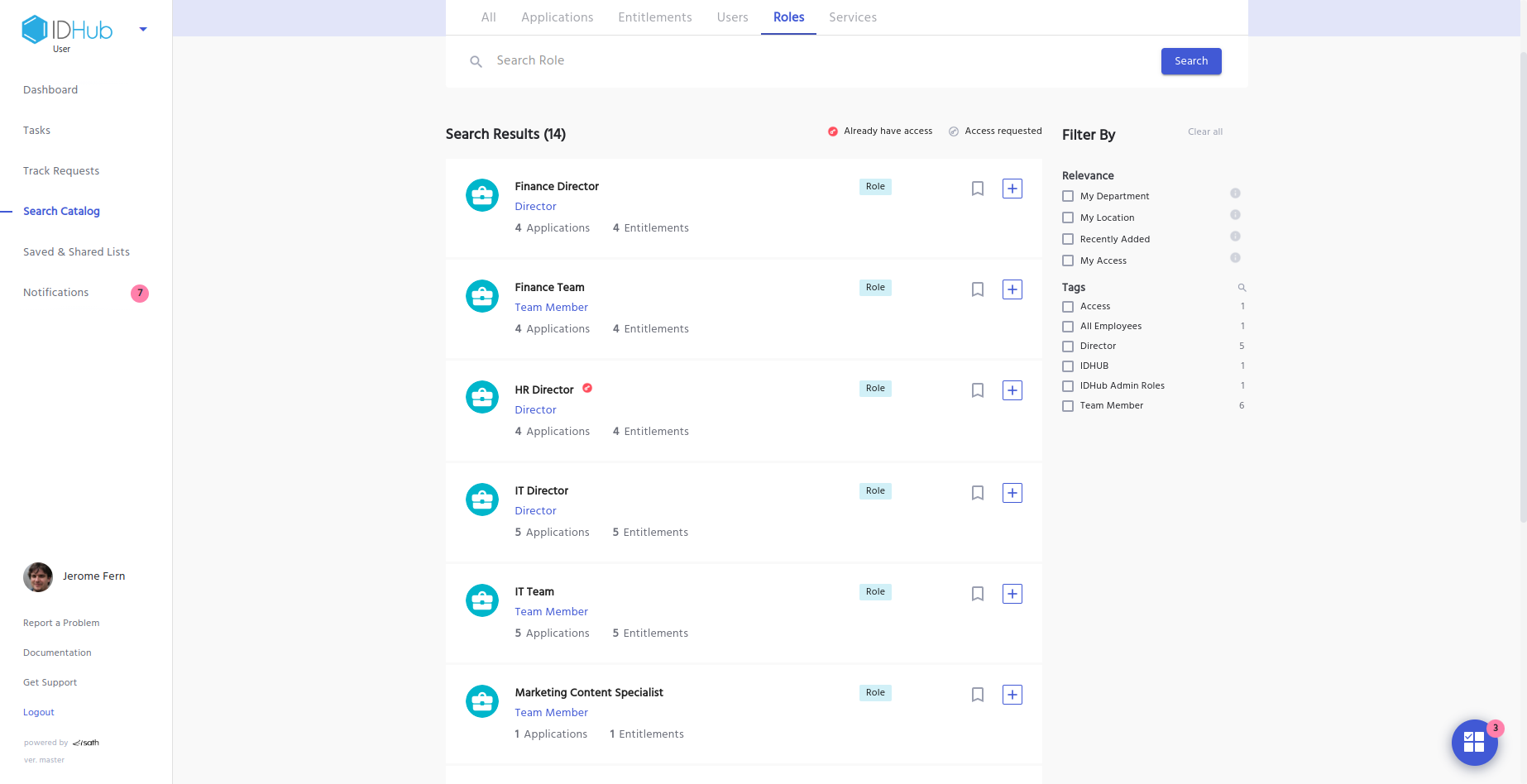Bookmark the IT Director role
The width and height of the screenshot is (1527, 784).
pos(977,493)
